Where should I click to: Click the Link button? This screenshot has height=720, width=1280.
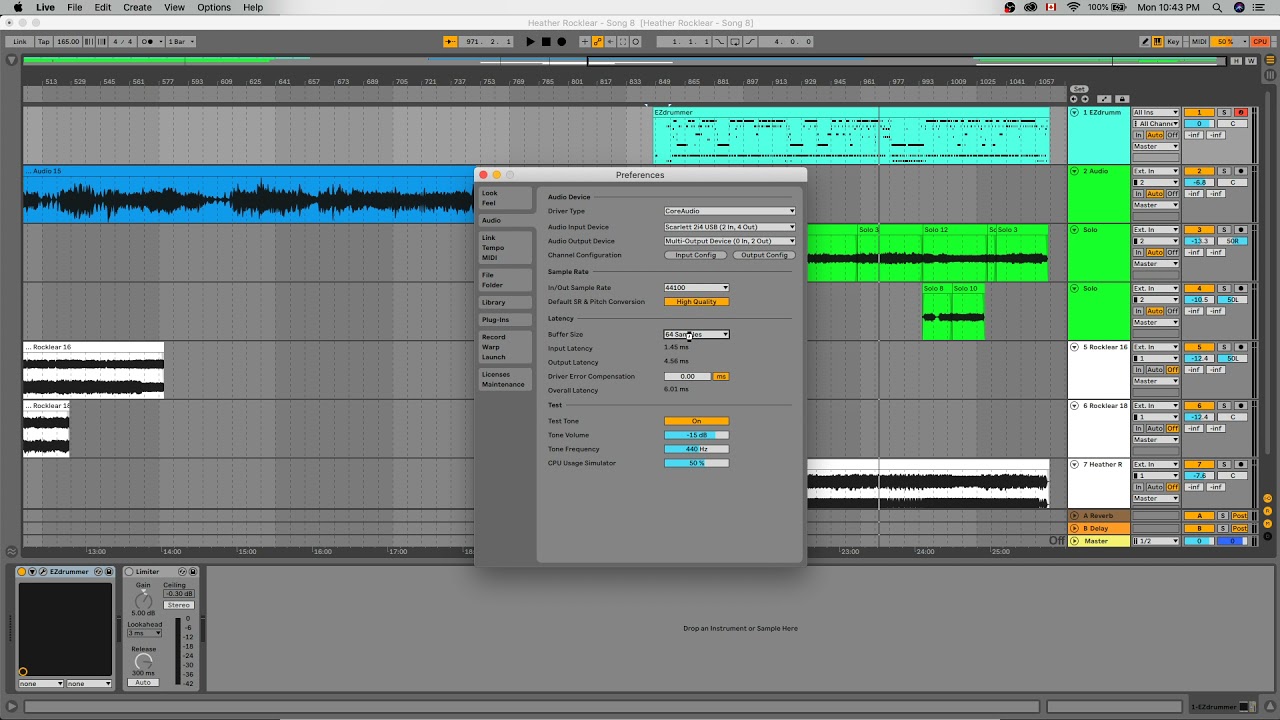20,42
